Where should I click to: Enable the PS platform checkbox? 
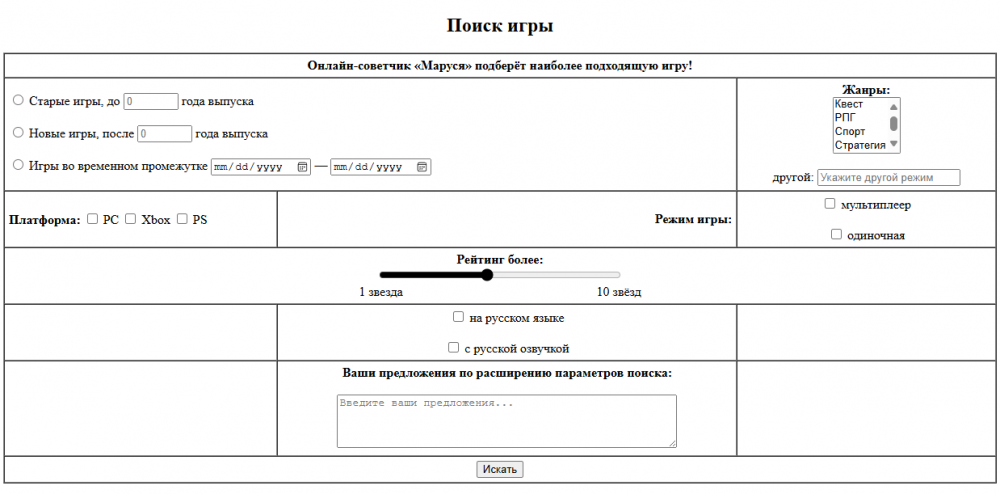tap(182, 219)
